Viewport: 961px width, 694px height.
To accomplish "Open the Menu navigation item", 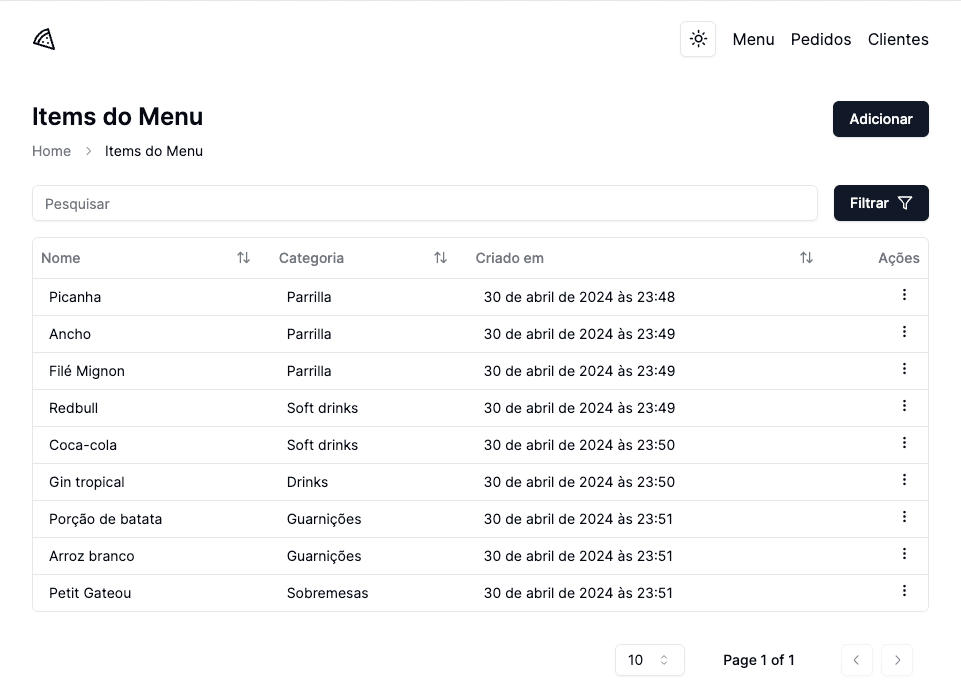I will (753, 39).
